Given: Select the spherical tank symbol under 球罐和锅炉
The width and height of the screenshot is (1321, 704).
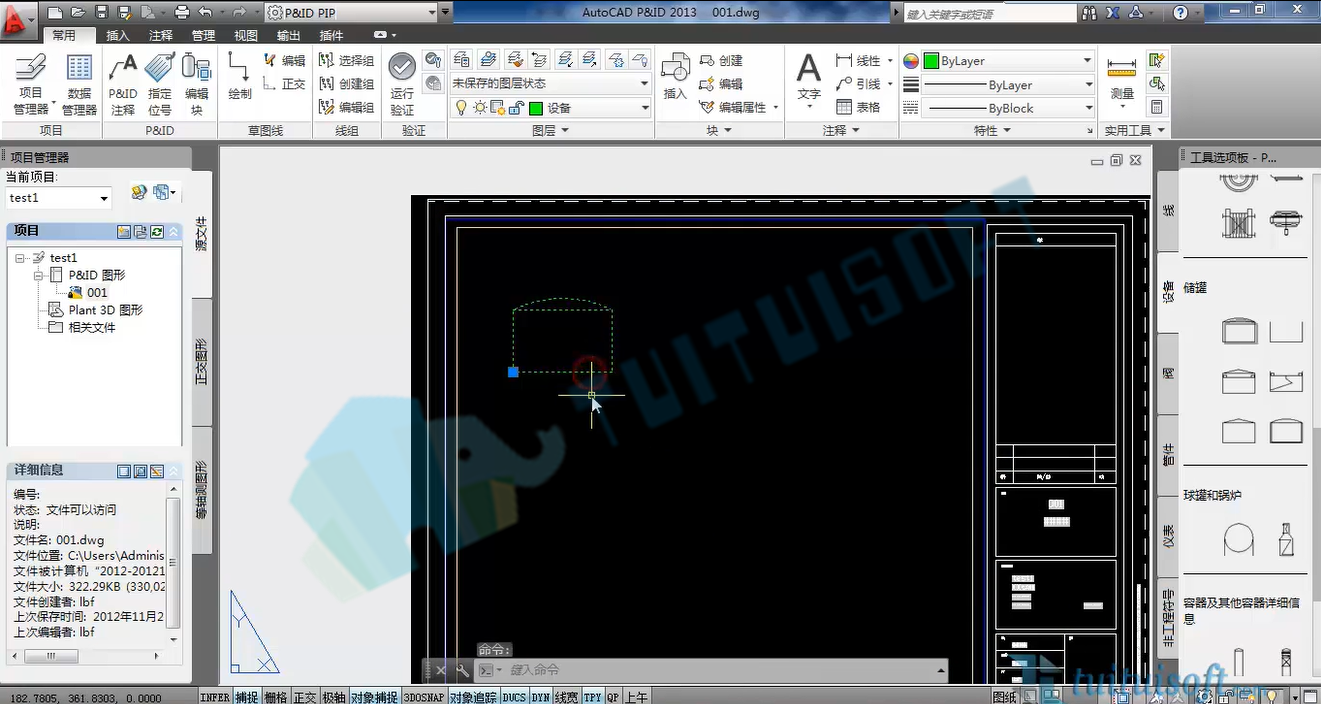Looking at the screenshot, I should coord(1239,540).
